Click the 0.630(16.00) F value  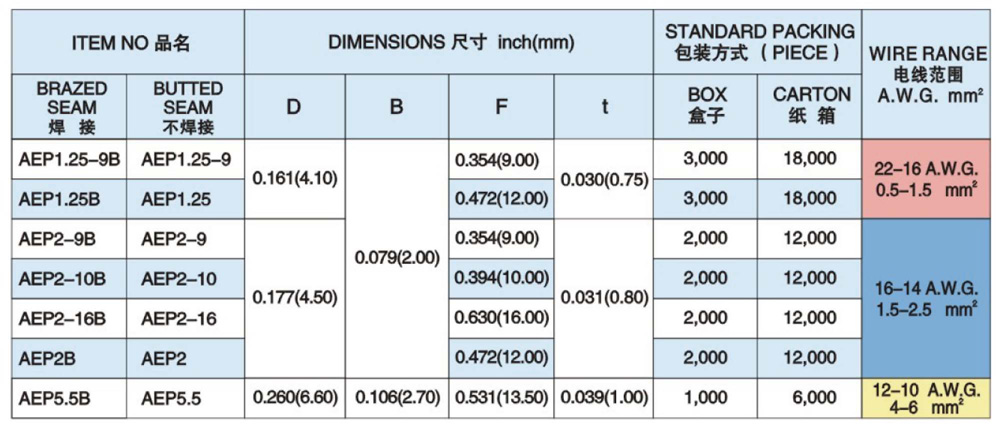501,318
